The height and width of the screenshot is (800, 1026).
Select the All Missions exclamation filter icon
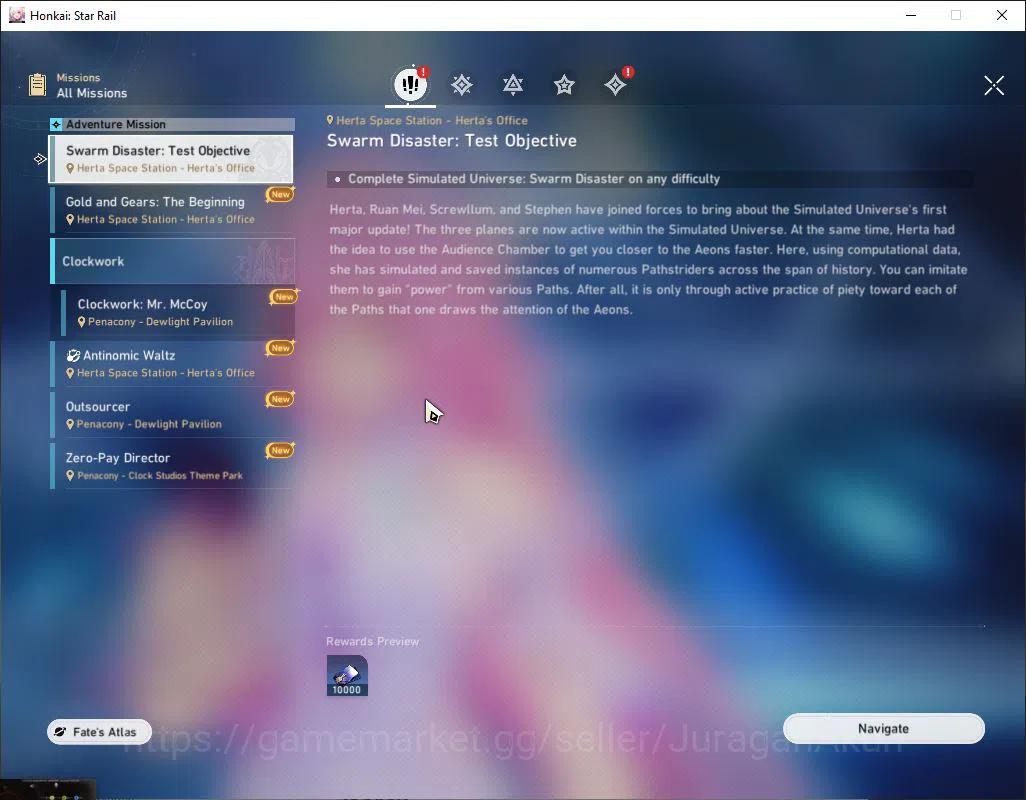410,84
